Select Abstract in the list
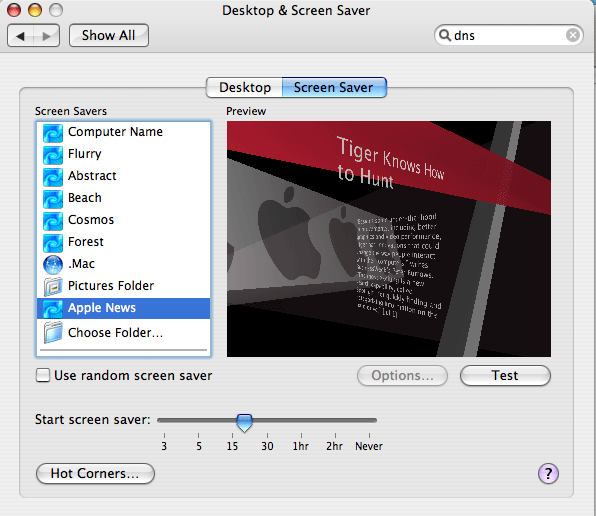This screenshot has height=516, width=596. (x=123, y=176)
